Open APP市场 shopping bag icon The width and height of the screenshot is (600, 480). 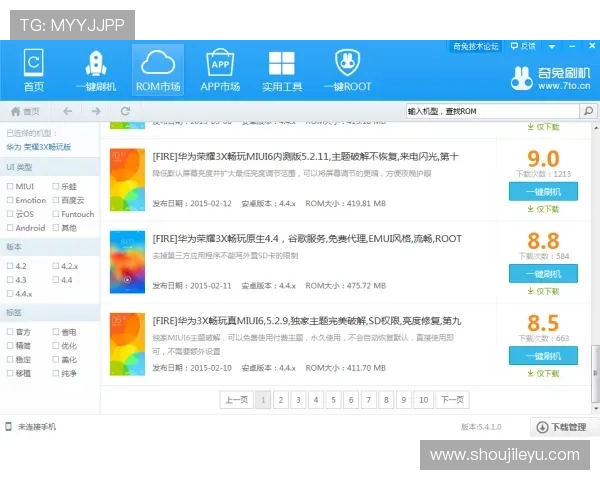click(220, 70)
